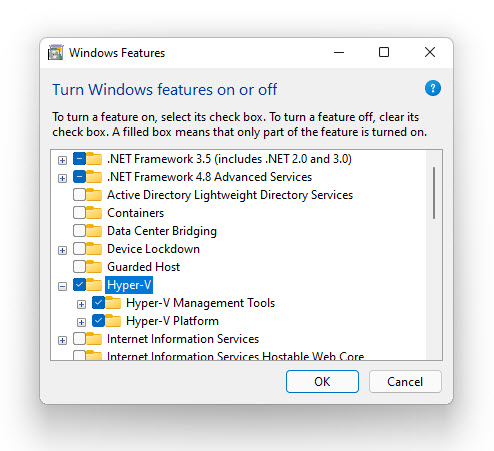This screenshot has height=451, width=494.
Task: Expand the Internet Information Services node
Action: point(62,340)
